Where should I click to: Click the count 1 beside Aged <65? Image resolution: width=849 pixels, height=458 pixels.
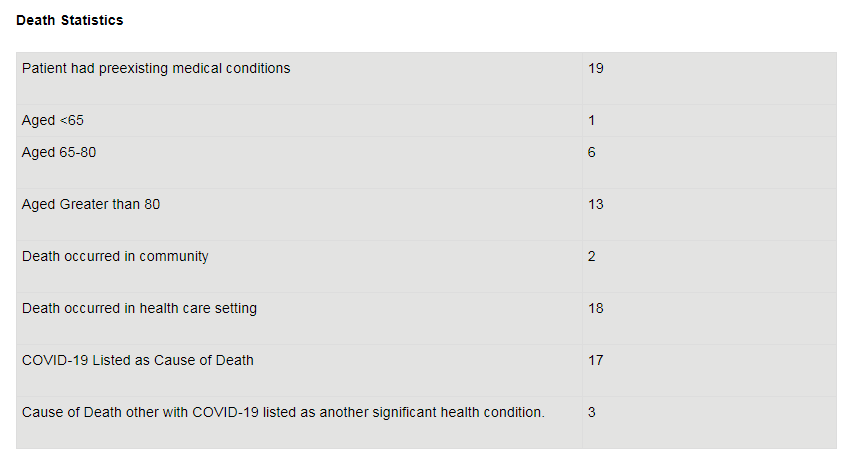pos(592,121)
